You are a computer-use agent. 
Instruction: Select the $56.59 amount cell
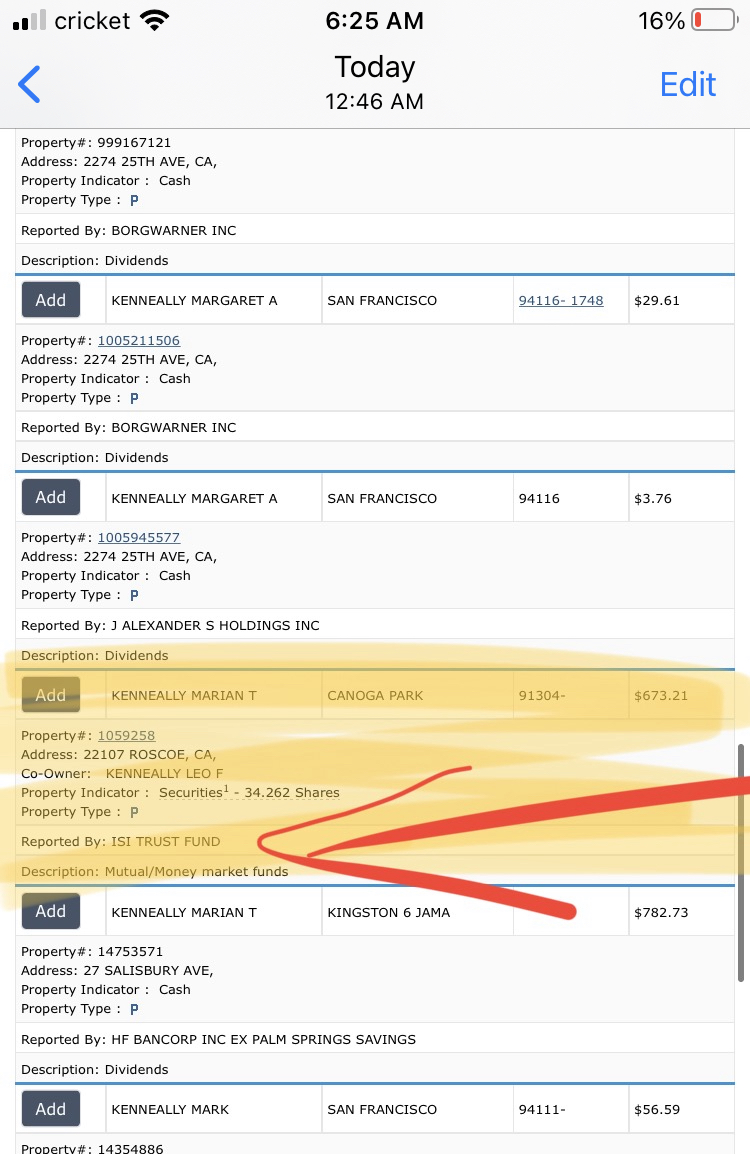[x=682, y=1109]
